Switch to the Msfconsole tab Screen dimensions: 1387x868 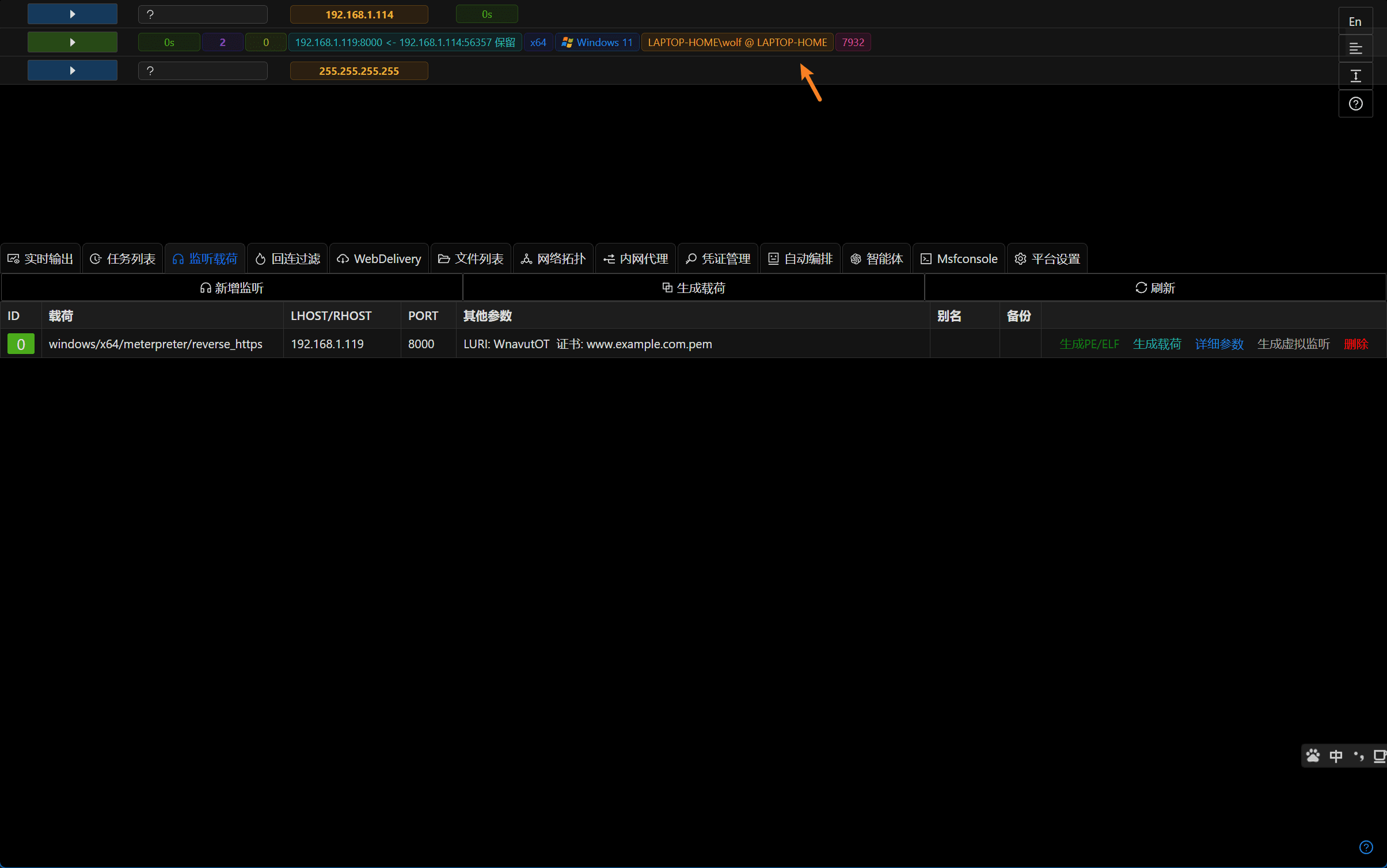[x=959, y=259]
